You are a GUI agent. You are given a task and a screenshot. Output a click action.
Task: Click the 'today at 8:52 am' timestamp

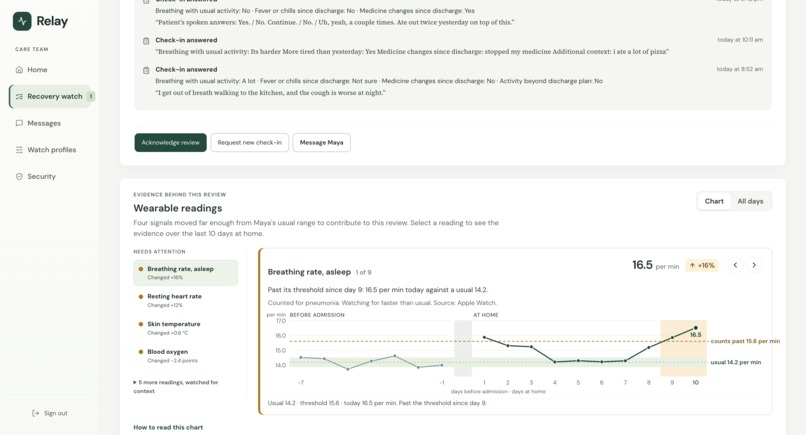[x=740, y=69]
